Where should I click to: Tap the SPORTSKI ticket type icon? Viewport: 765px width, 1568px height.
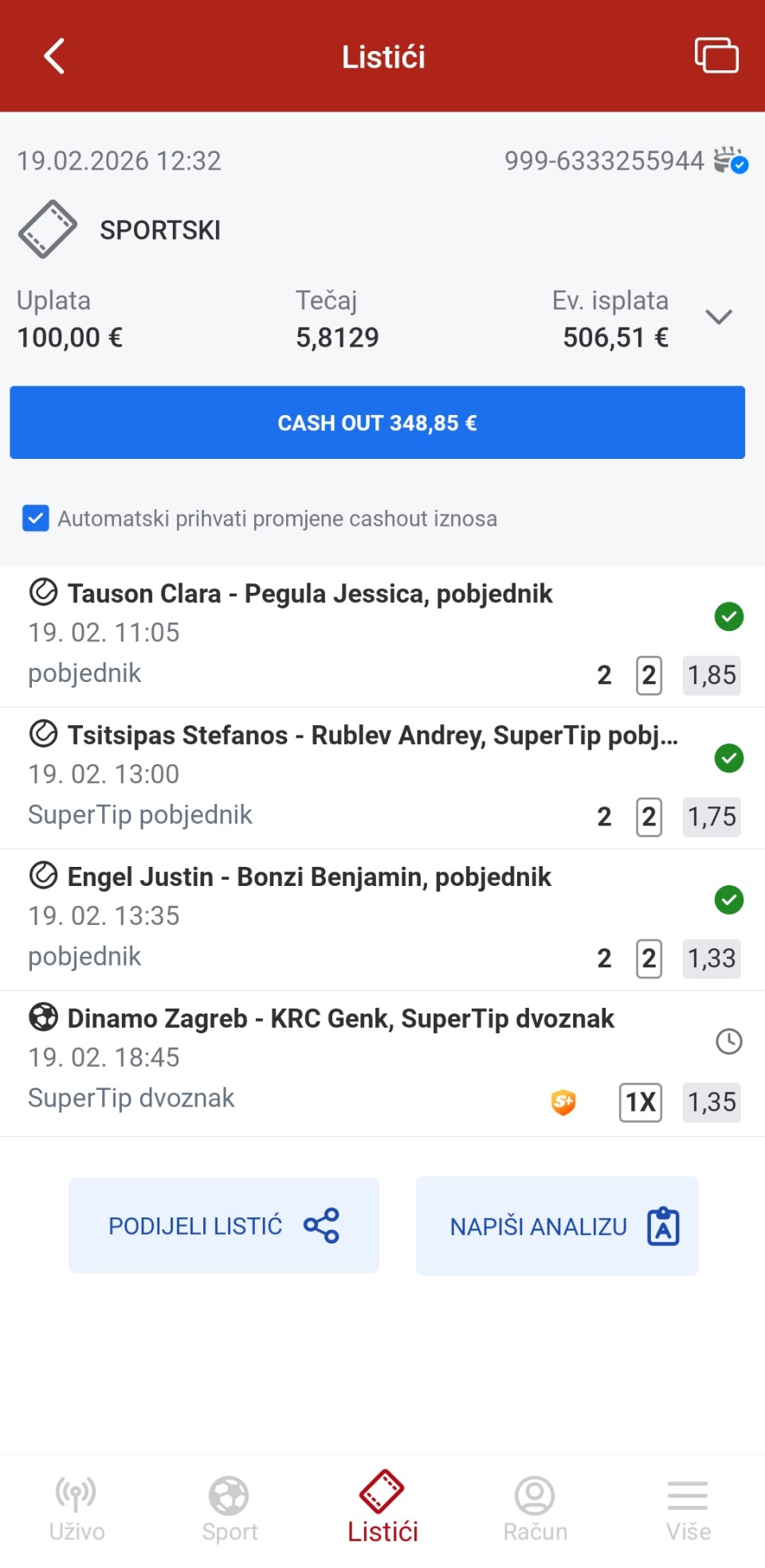48,229
